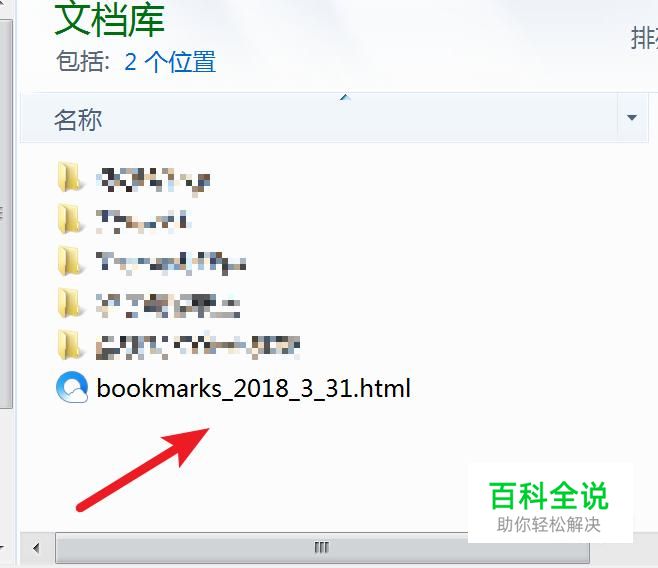658x568 pixels.
Task: Select the first blurred folder name
Action: pos(153,181)
